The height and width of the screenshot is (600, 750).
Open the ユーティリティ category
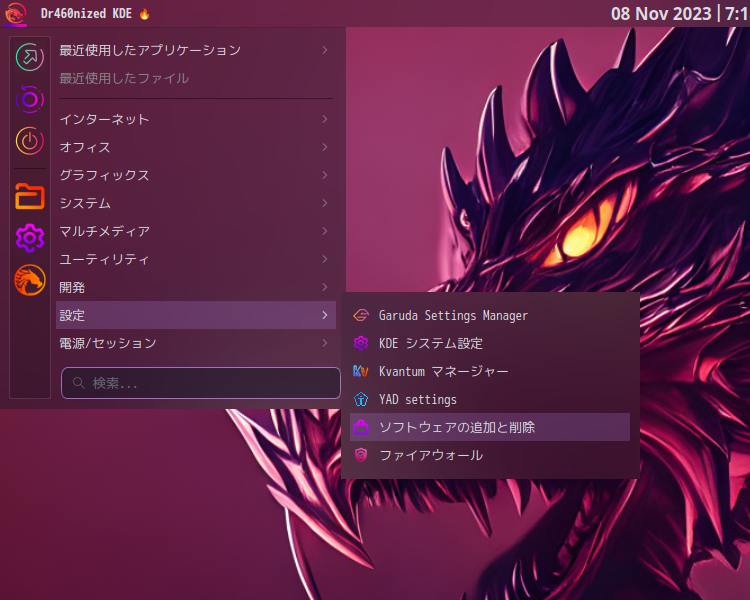point(196,259)
